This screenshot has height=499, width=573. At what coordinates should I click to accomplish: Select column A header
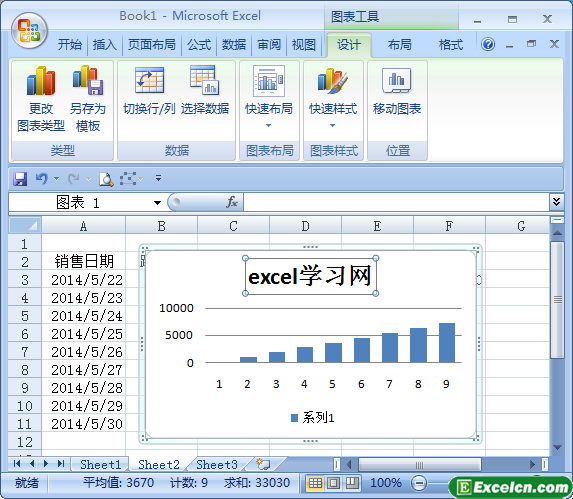83,226
